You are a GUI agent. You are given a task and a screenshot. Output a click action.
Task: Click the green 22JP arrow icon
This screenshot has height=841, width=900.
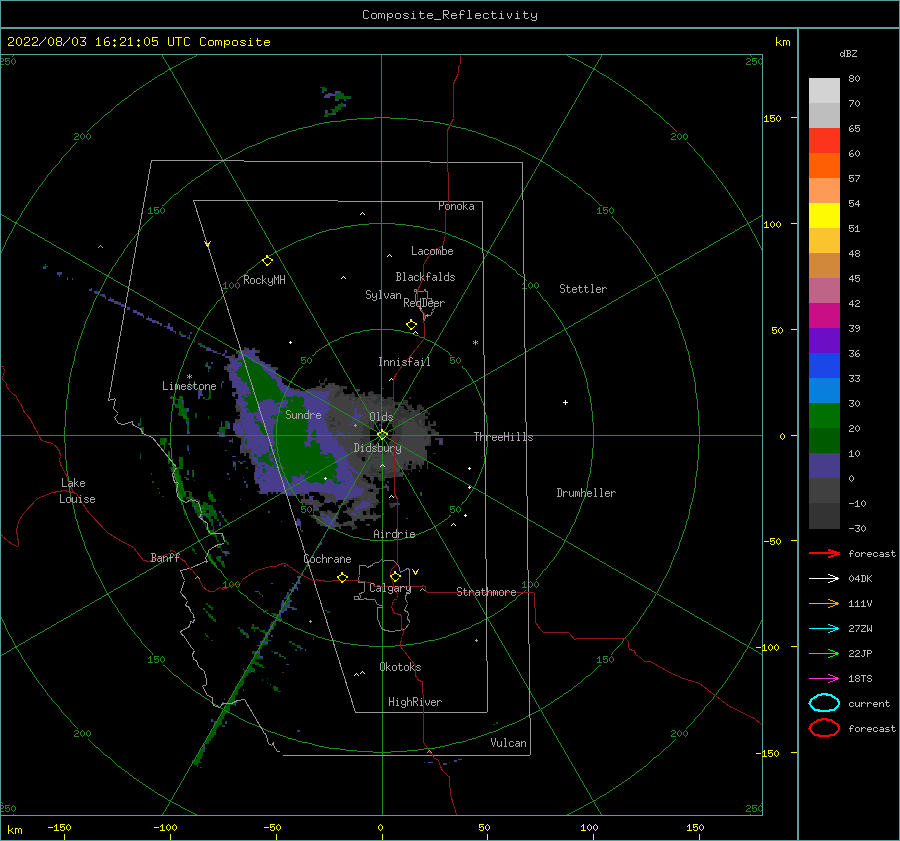click(824, 653)
